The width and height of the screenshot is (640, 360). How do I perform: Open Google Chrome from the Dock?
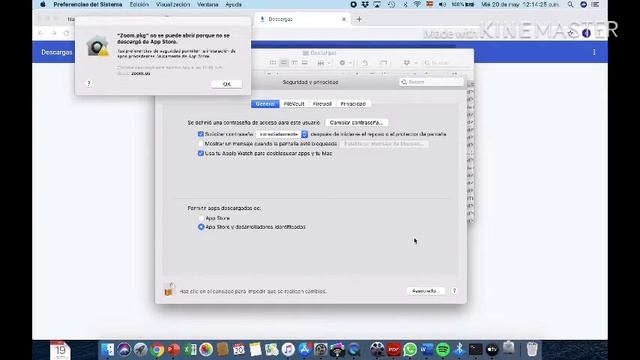(x=157, y=350)
